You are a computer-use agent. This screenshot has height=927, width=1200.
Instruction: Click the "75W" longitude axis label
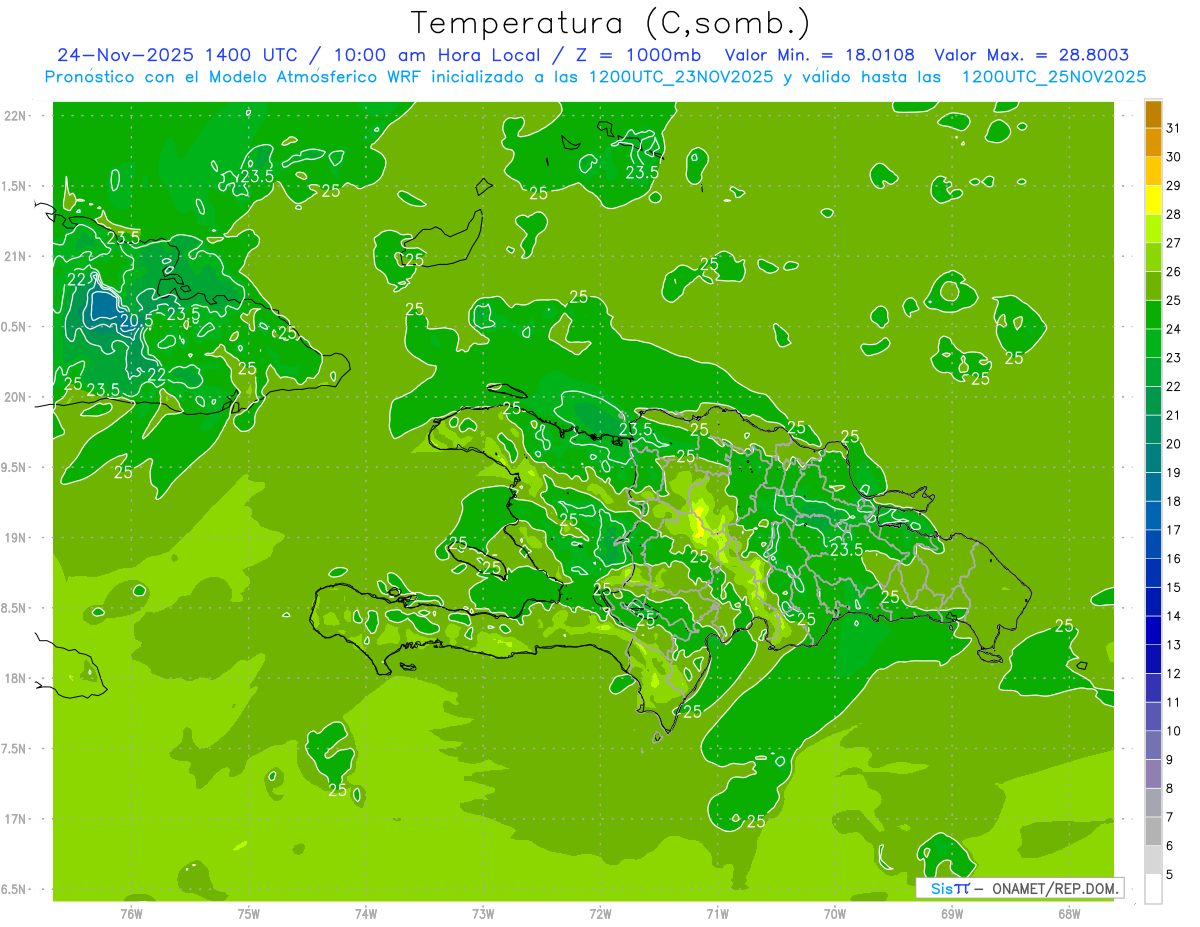pos(249,913)
